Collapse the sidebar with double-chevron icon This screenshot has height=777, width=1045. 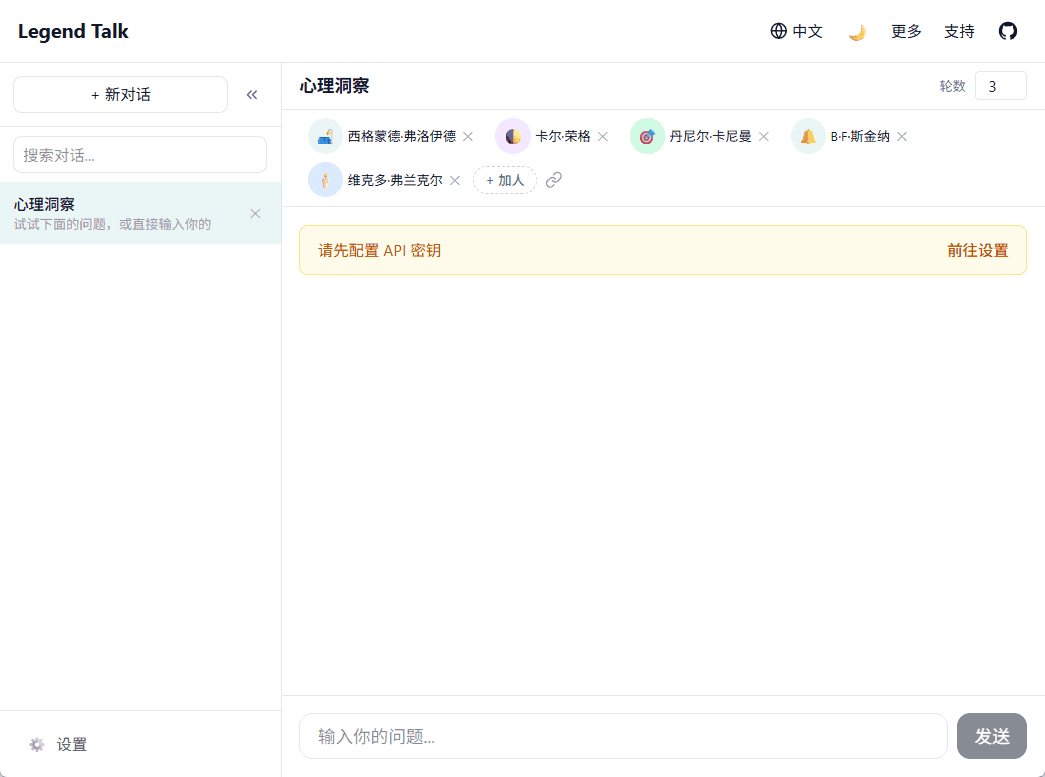point(252,95)
